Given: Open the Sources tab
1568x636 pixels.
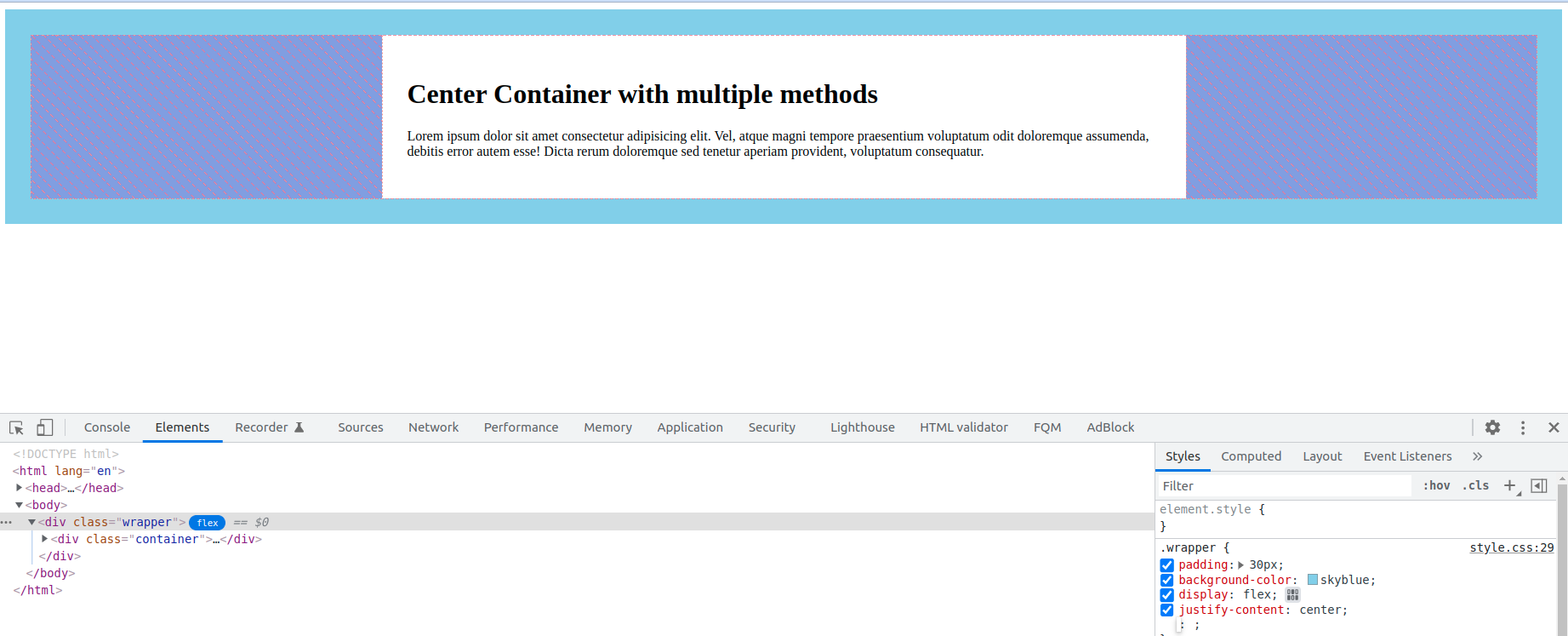Looking at the screenshot, I should [x=361, y=427].
